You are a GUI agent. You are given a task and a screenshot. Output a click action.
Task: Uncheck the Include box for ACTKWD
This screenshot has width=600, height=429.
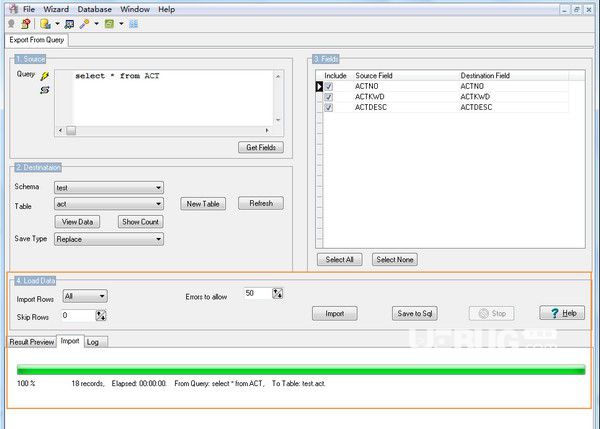(328, 97)
